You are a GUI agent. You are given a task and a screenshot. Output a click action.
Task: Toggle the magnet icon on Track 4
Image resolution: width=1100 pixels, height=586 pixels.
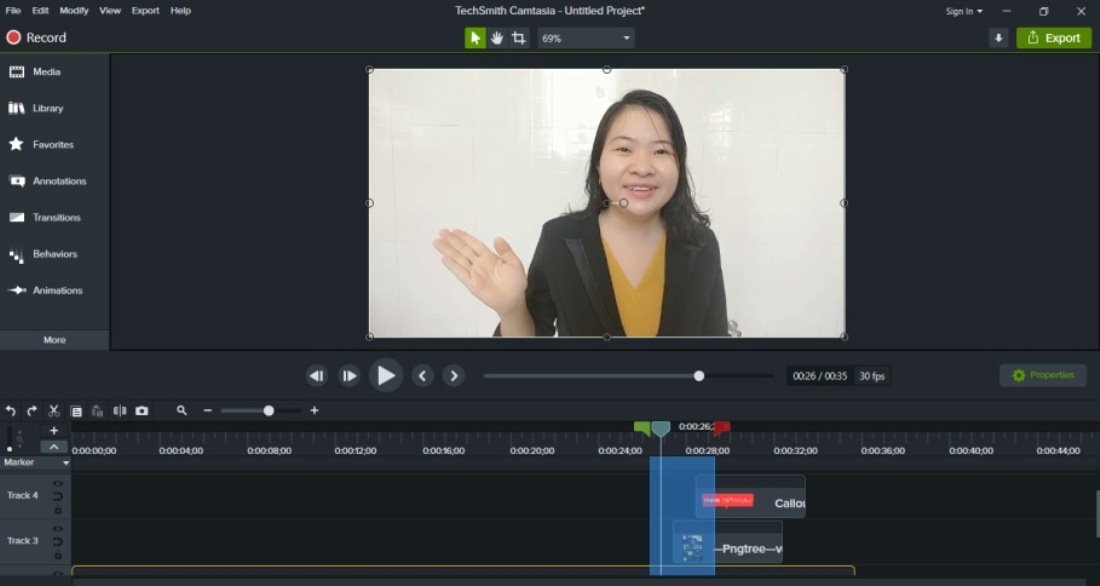(x=58, y=496)
